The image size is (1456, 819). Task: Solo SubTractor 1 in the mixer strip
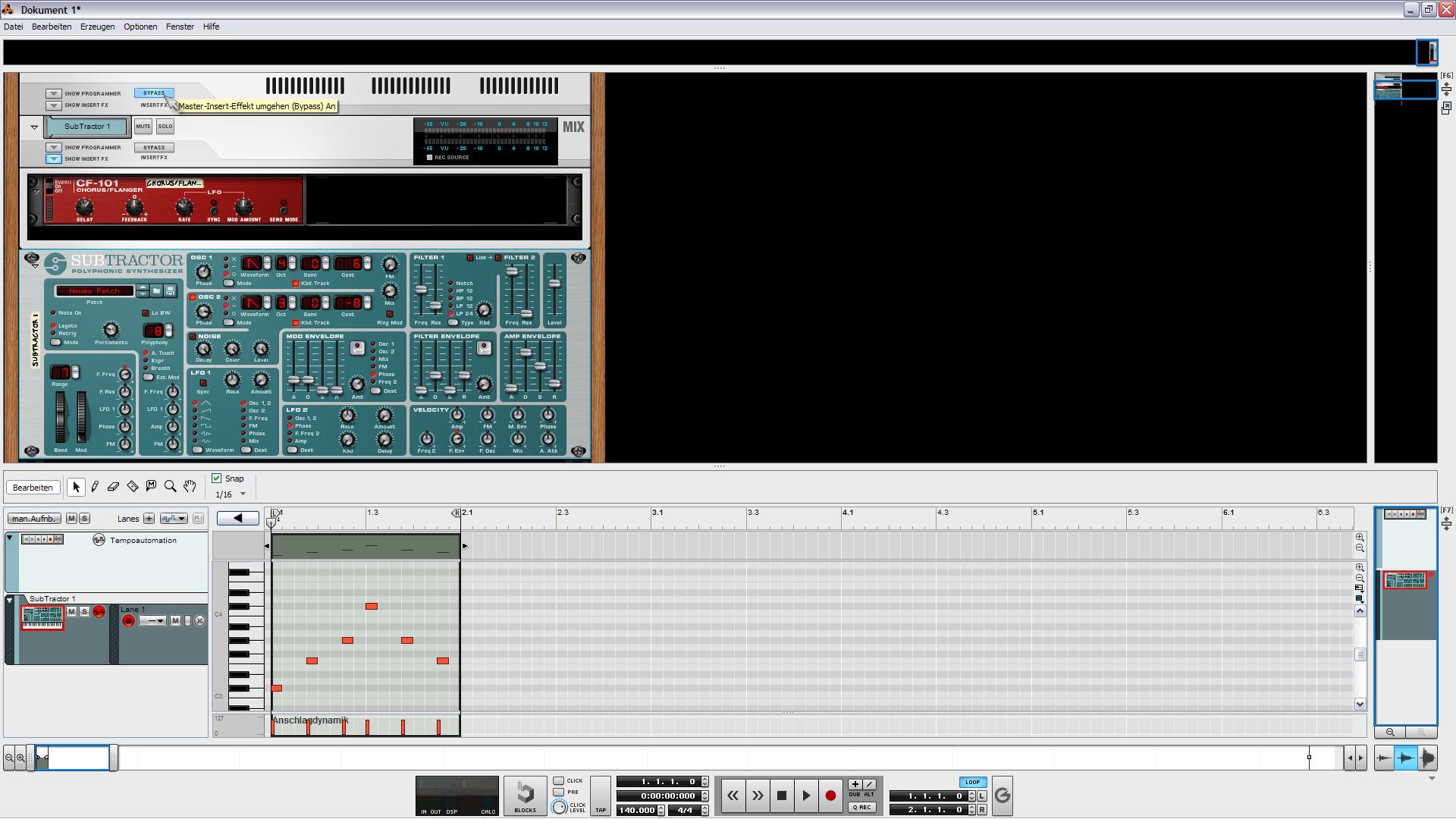point(165,127)
